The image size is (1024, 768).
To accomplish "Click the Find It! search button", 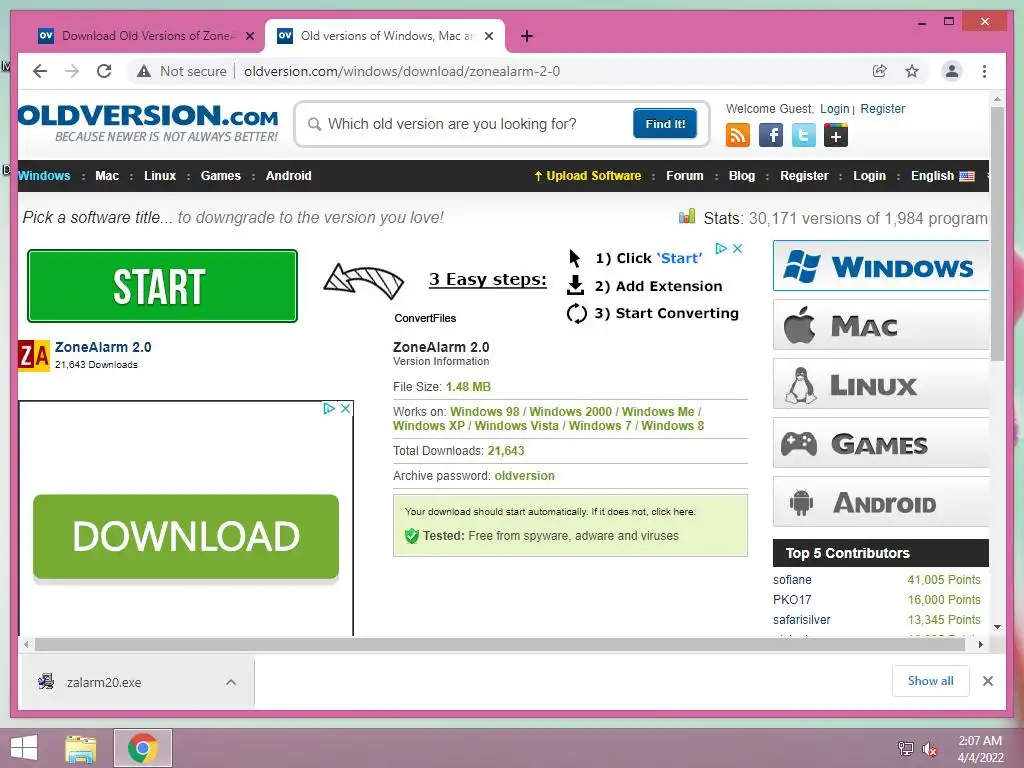I will pos(665,123).
